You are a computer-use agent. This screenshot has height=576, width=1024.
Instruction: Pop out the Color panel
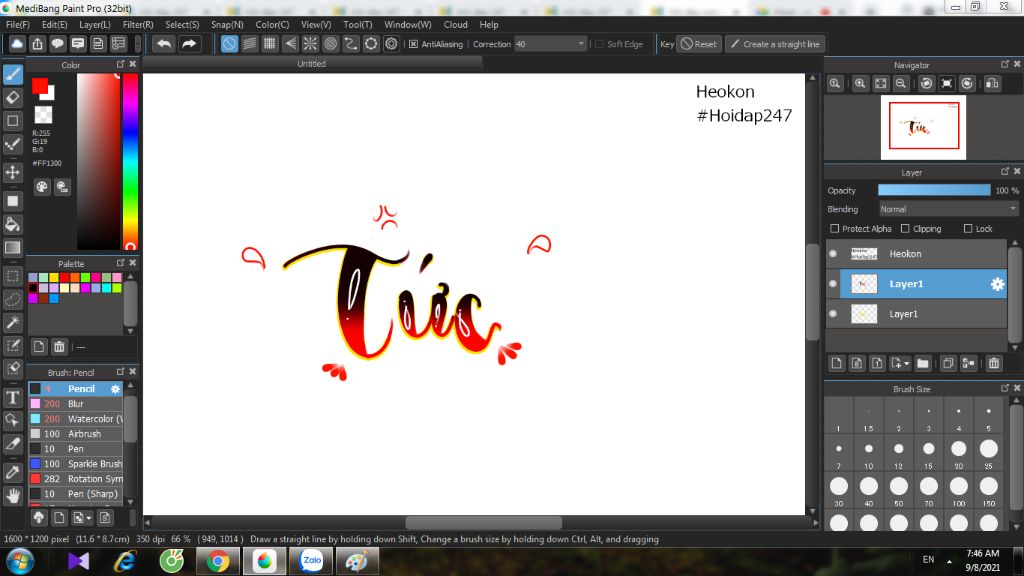tap(120, 64)
